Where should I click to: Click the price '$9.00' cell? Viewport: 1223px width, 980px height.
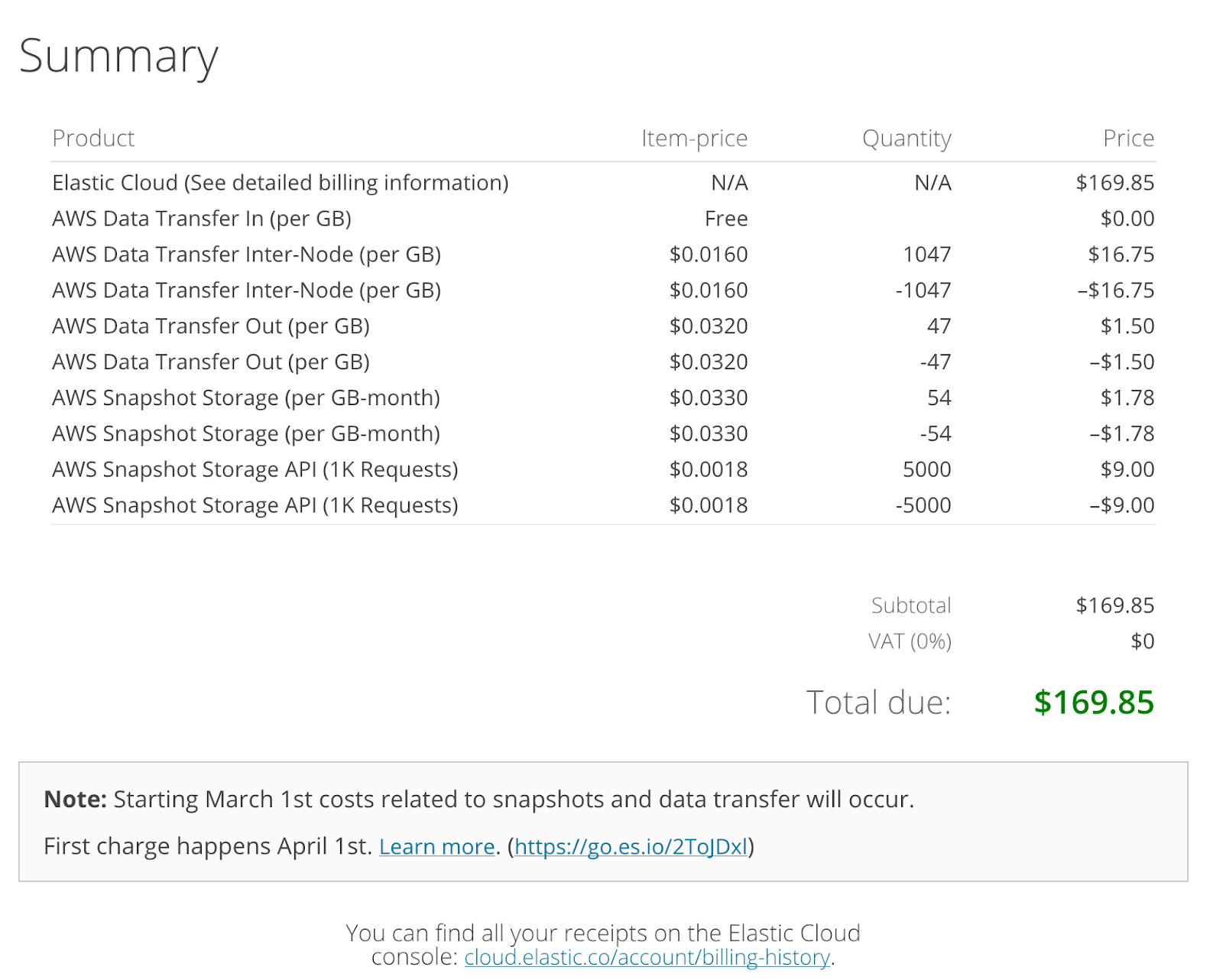point(1127,469)
